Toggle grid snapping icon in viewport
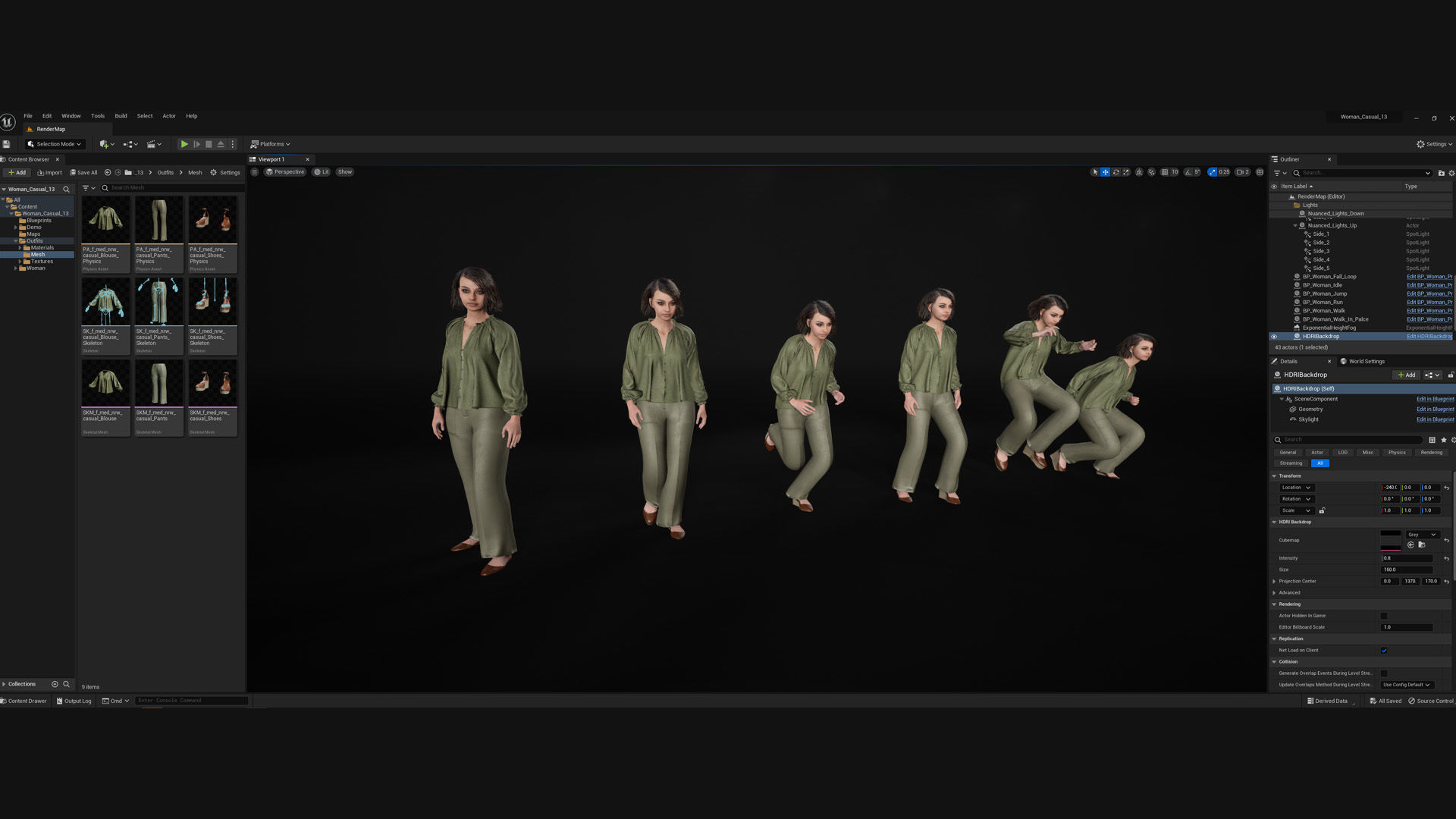The image size is (1456, 819). [x=1165, y=172]
